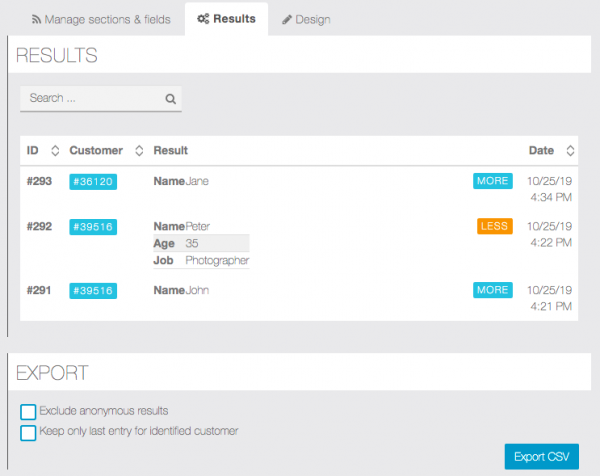Sort results by Date column arrows
Image resolution: width=600 pixels, height=476 pixels.
coord(570,151)
